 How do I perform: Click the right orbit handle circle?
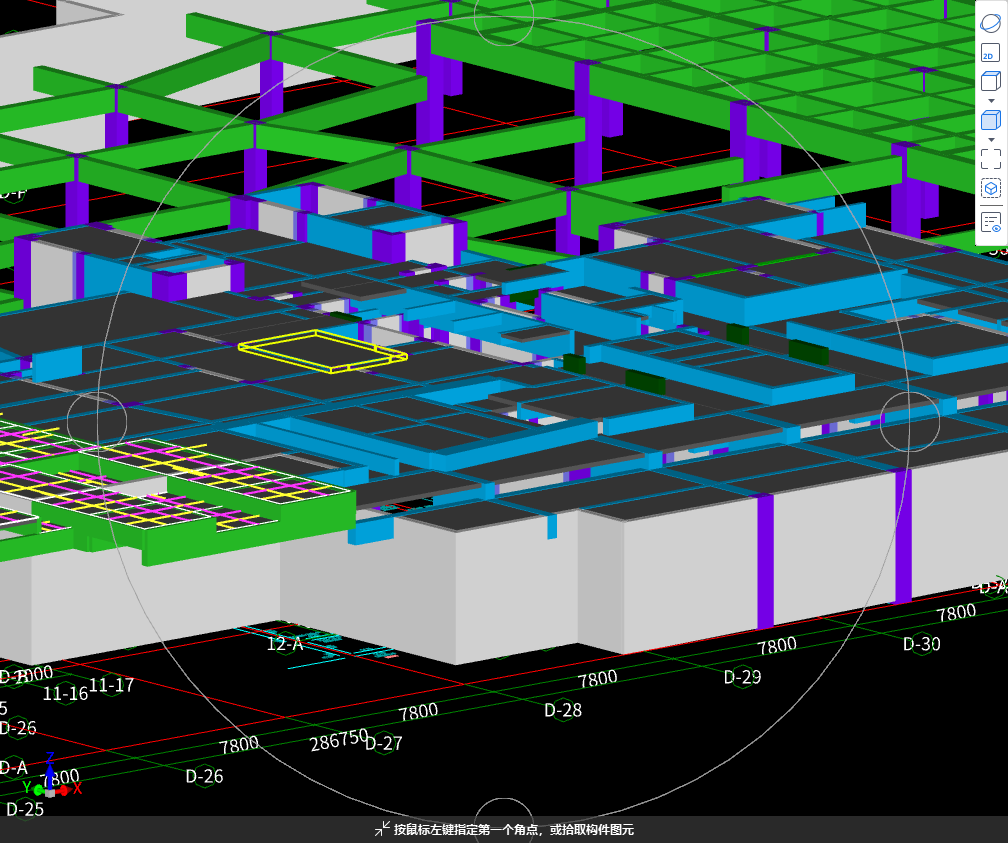click(x=910, y=421)
